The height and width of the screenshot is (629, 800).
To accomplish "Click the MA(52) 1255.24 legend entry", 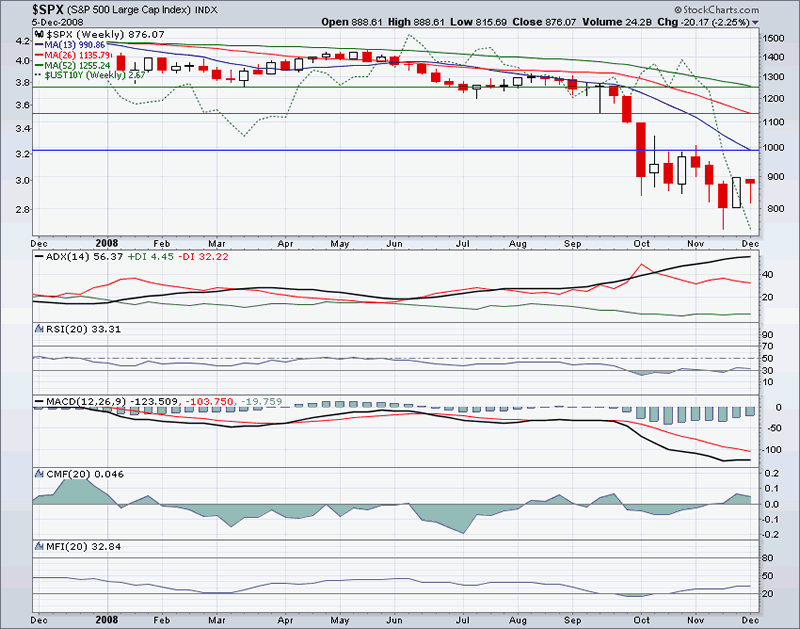I will coord(72,65).
